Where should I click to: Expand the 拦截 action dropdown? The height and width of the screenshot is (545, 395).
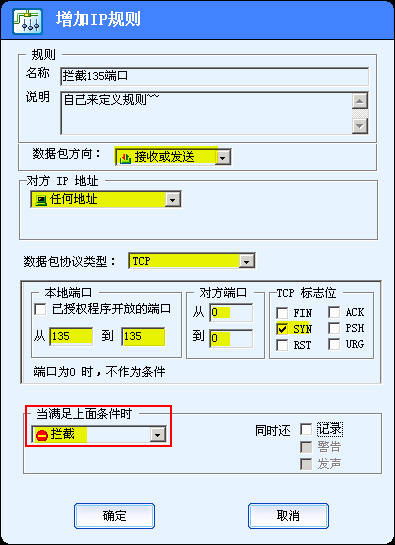click(158, 435)
